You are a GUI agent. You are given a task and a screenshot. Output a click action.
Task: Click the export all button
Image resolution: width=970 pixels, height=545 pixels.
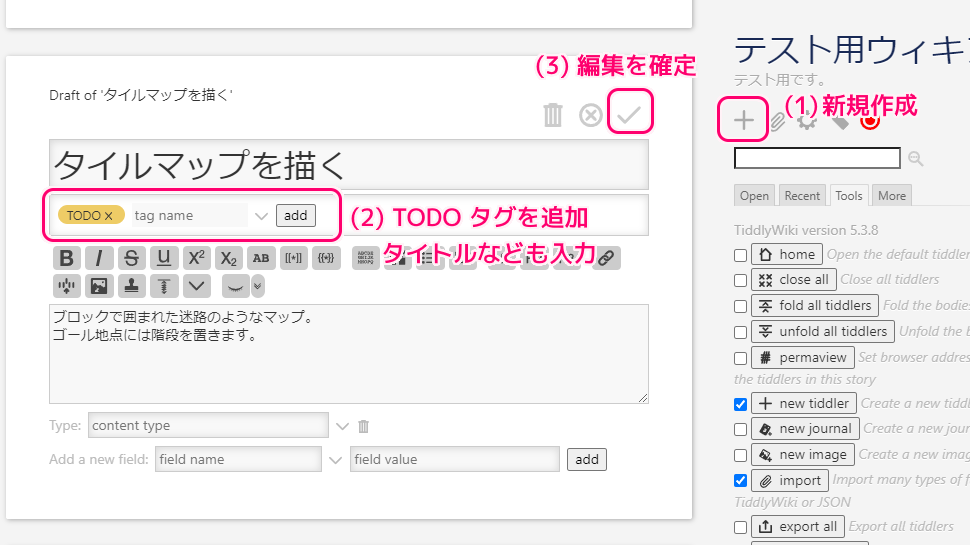[x=798, y=526]
